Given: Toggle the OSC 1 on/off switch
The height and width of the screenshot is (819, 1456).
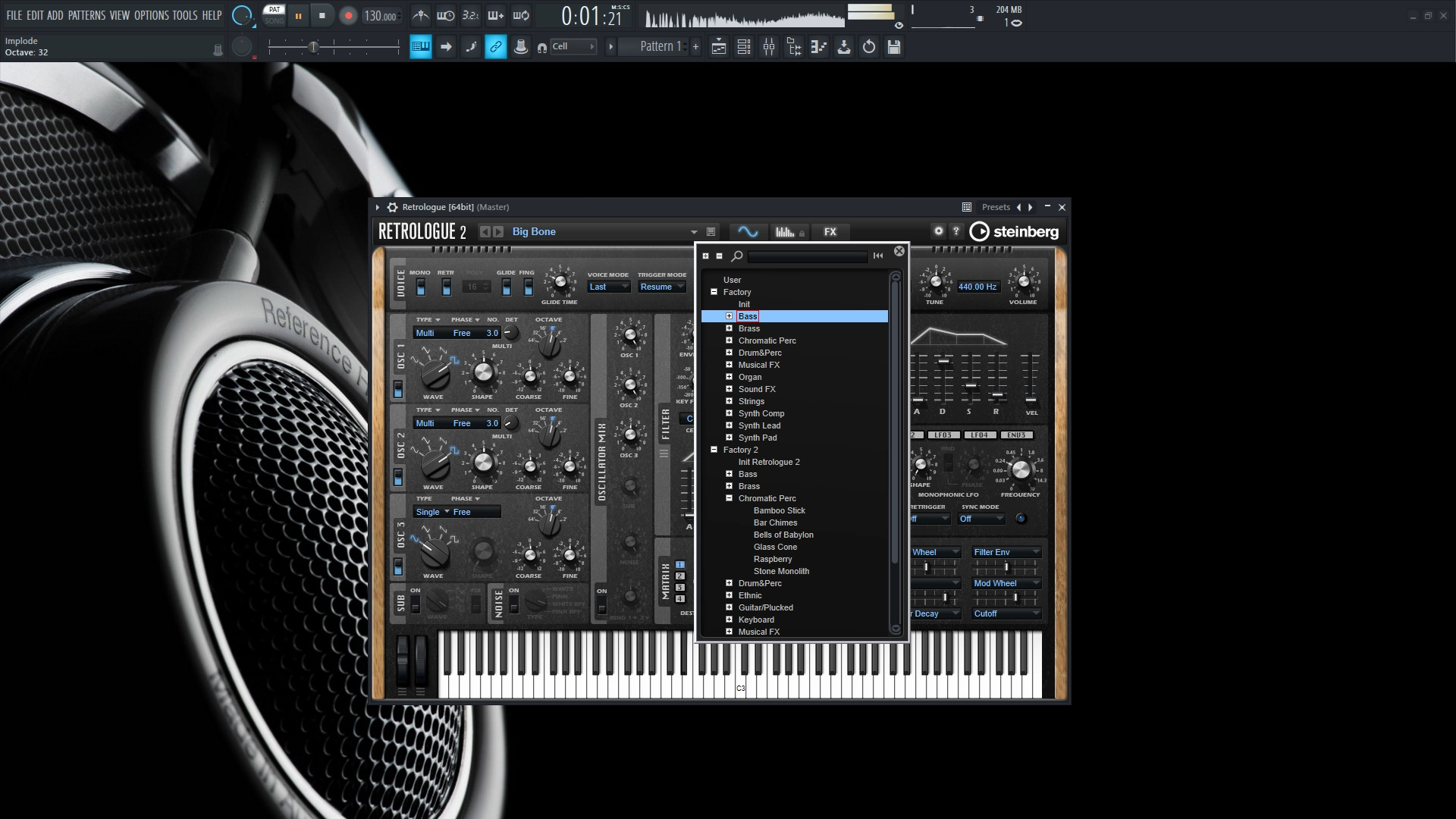Looking at the screenshot, I should 398,389.
